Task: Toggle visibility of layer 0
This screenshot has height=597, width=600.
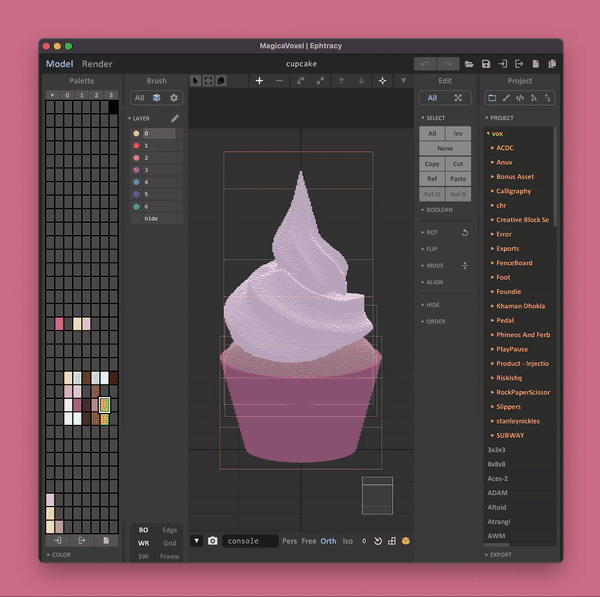Action: click(x=136, y=134)
